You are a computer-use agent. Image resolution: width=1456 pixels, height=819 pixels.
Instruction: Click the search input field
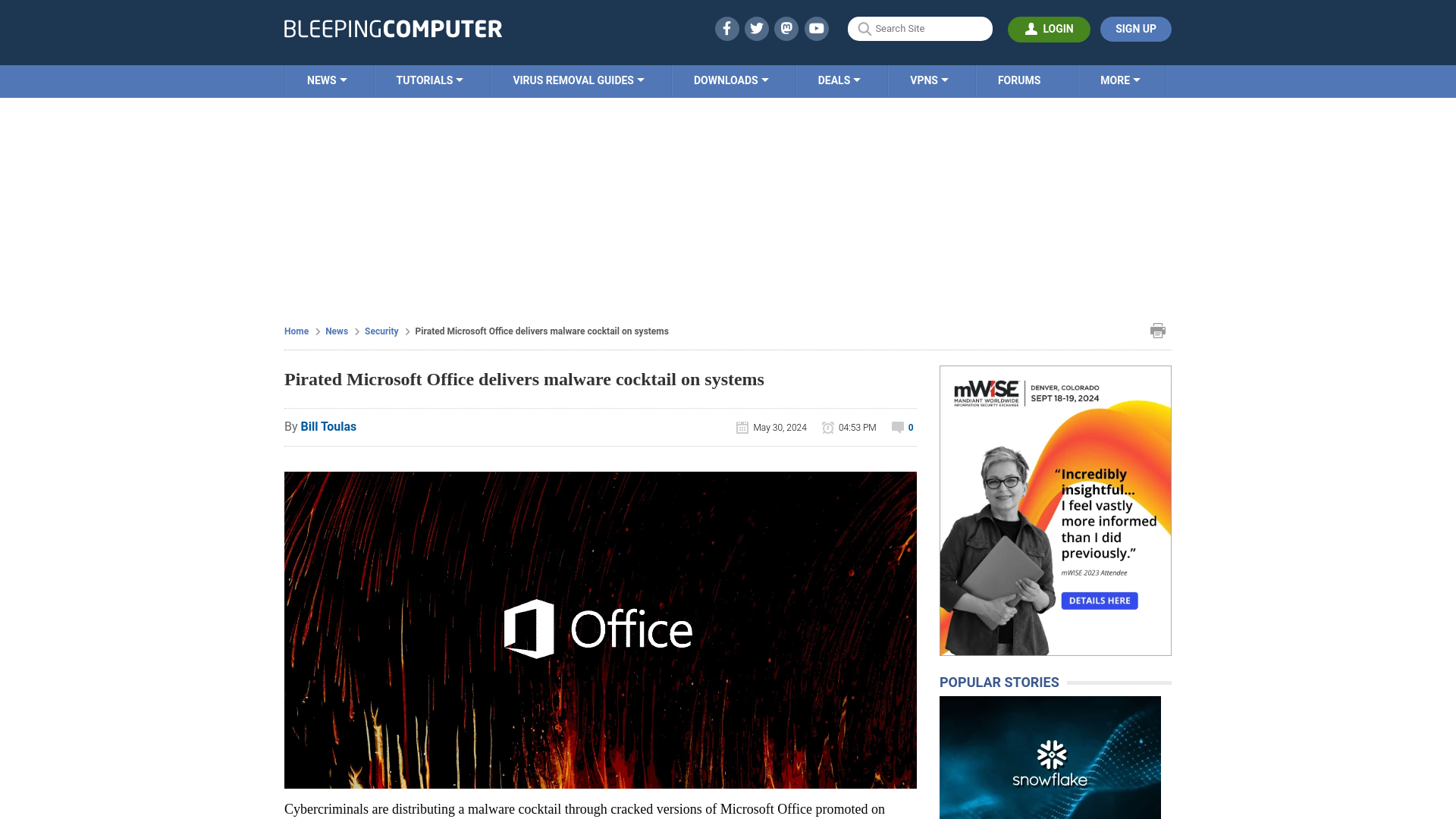919,29
